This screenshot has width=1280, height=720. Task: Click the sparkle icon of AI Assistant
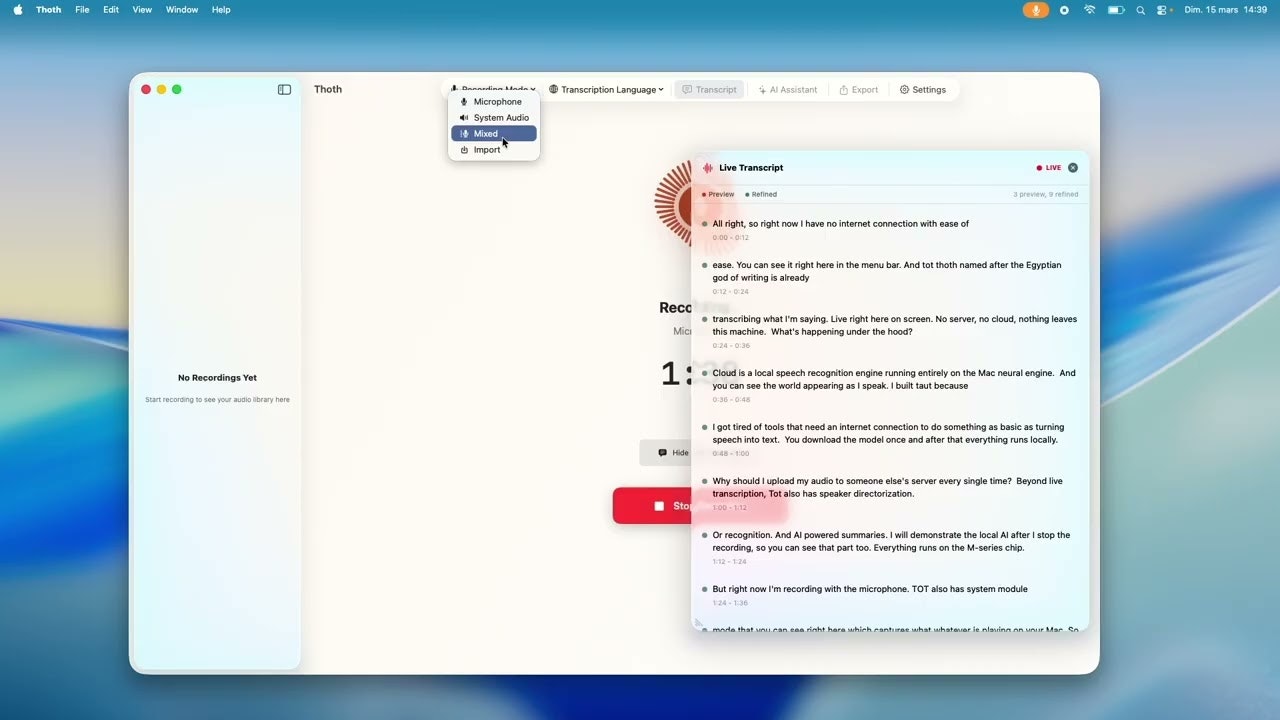(763, 90)
